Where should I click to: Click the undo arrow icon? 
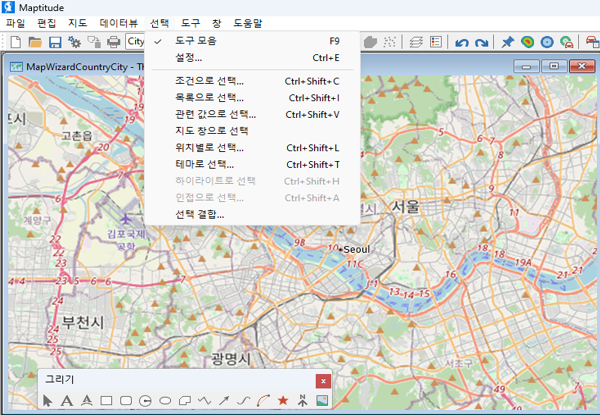pos(461,42)
